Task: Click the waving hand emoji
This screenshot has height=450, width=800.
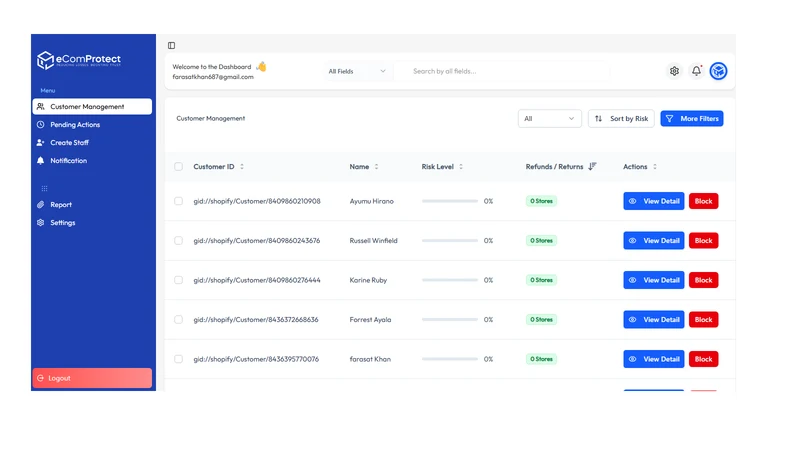Action: [261, 66]
